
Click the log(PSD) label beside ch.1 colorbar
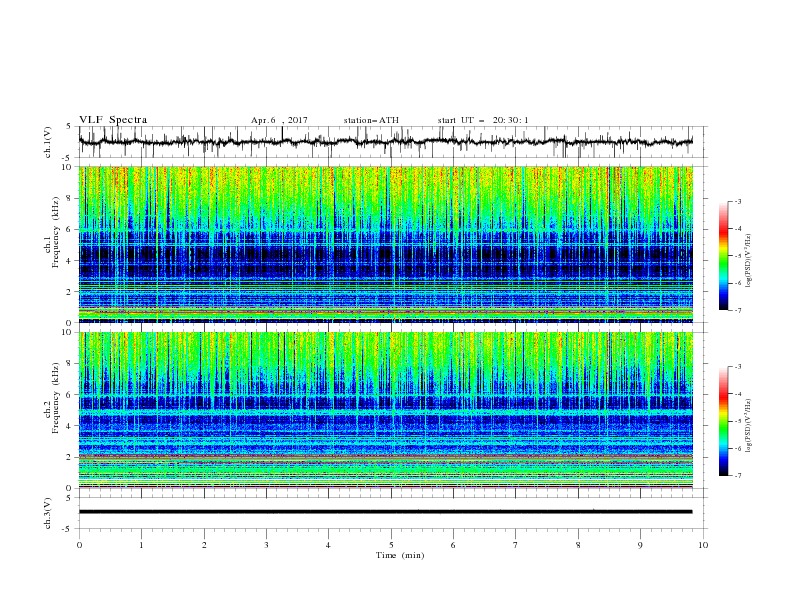[x=748, y=261]
